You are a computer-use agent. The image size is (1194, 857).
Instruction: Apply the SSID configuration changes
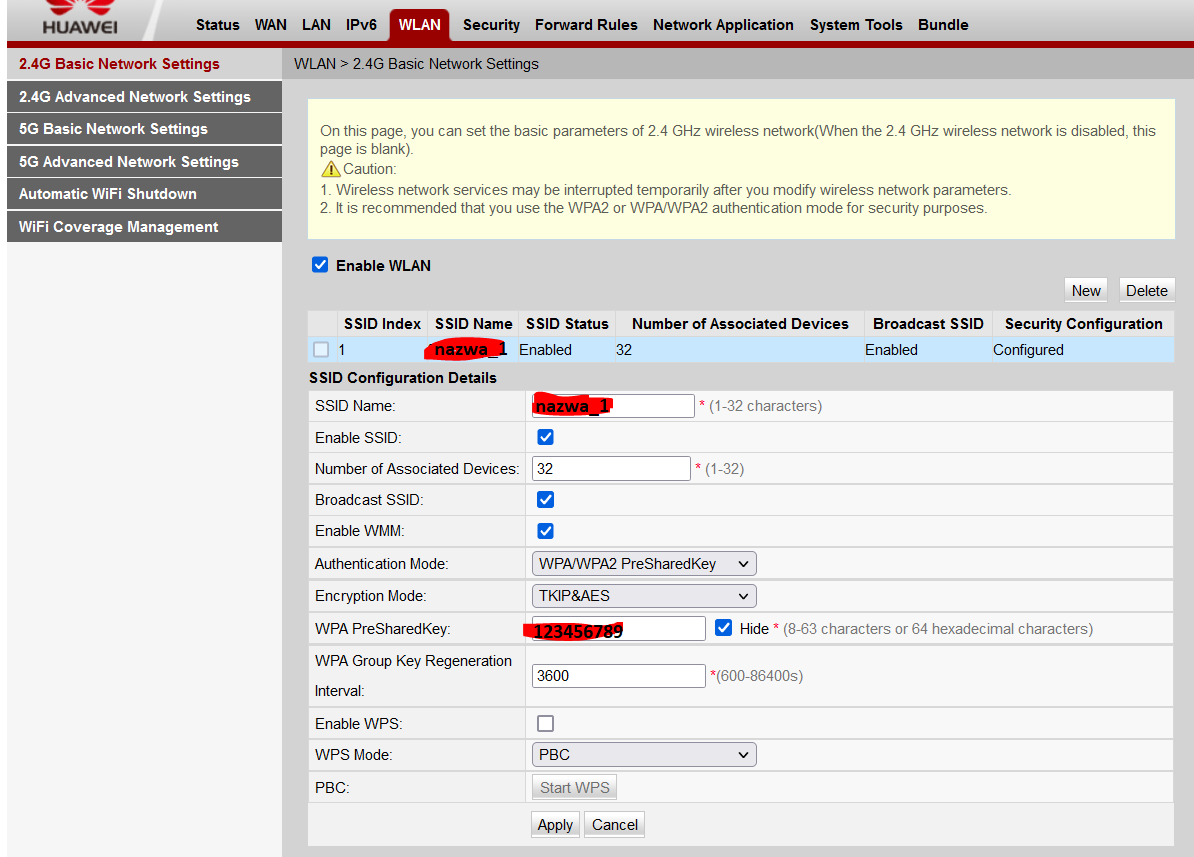click(x=555, y=824)
